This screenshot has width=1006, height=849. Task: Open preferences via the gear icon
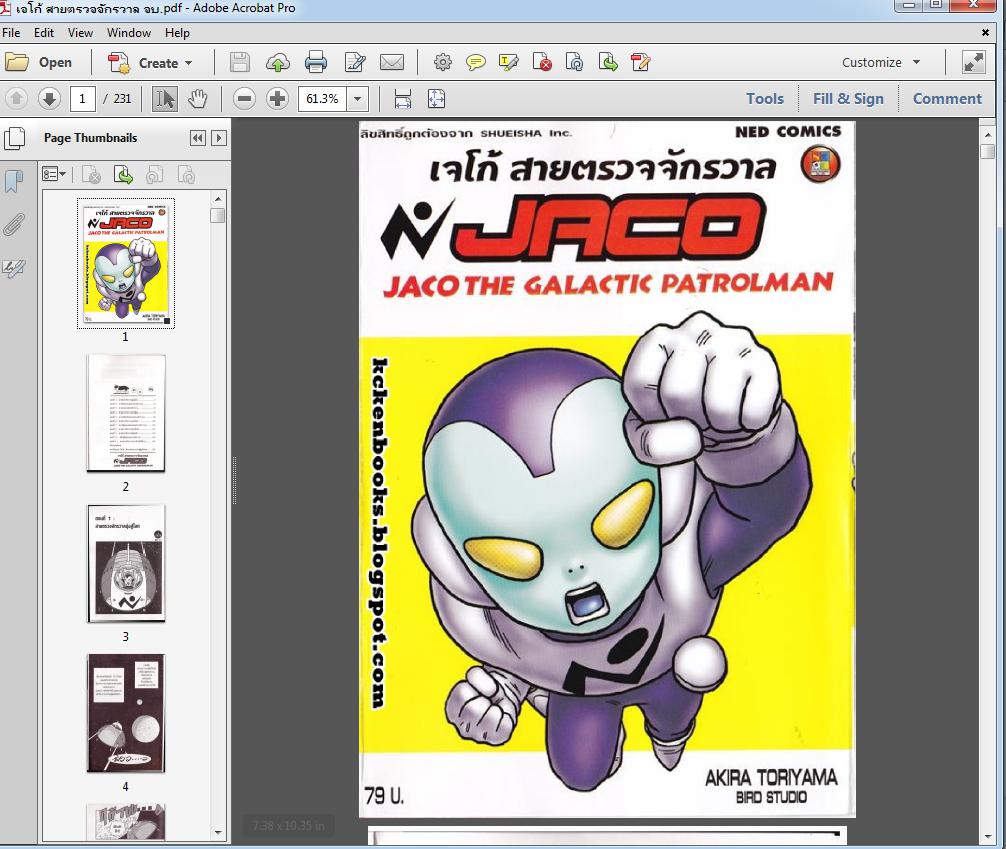click(x=443, y=62)
